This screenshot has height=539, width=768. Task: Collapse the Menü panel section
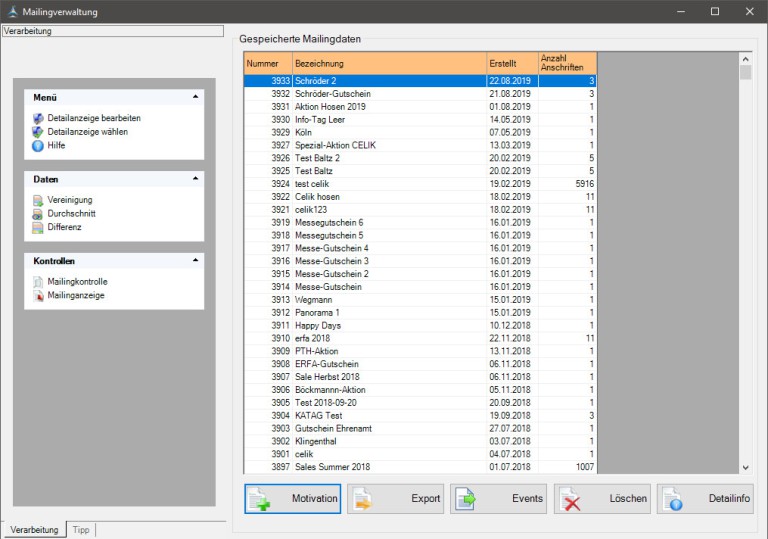195,97
